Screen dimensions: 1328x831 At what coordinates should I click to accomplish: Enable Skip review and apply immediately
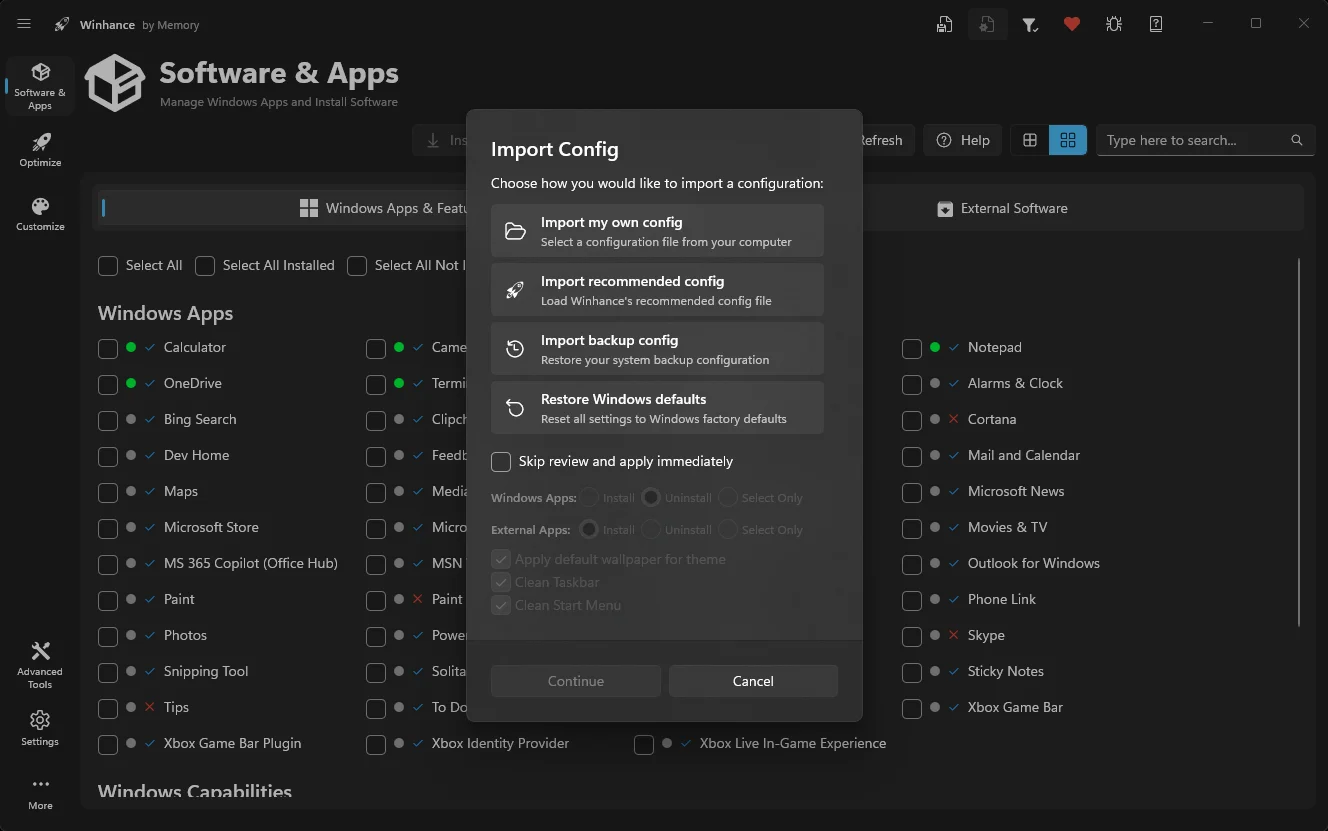pyautogui.click(x=501, y=462)
